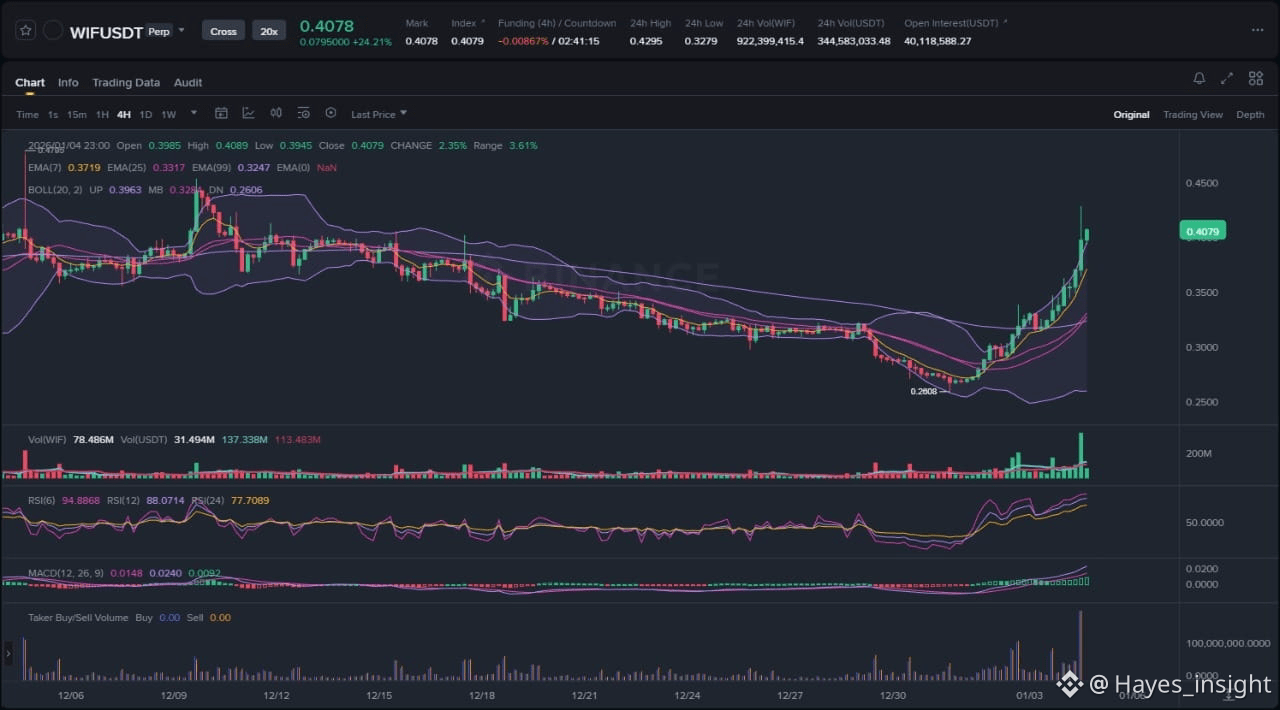Select the 4H interval
1280x710 pixels.
tap(124, 114)
